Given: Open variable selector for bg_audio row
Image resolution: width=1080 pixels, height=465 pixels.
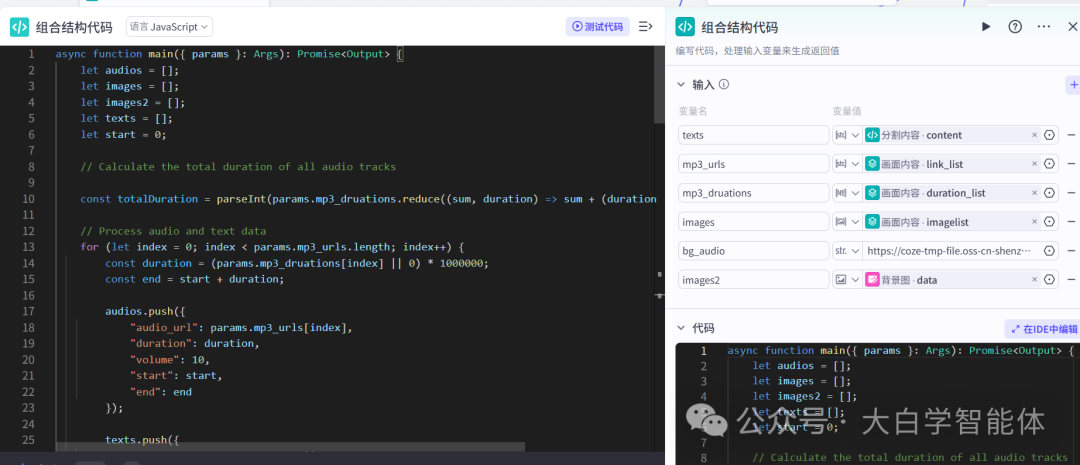Looking at the screenshot, I should 1049,251.
